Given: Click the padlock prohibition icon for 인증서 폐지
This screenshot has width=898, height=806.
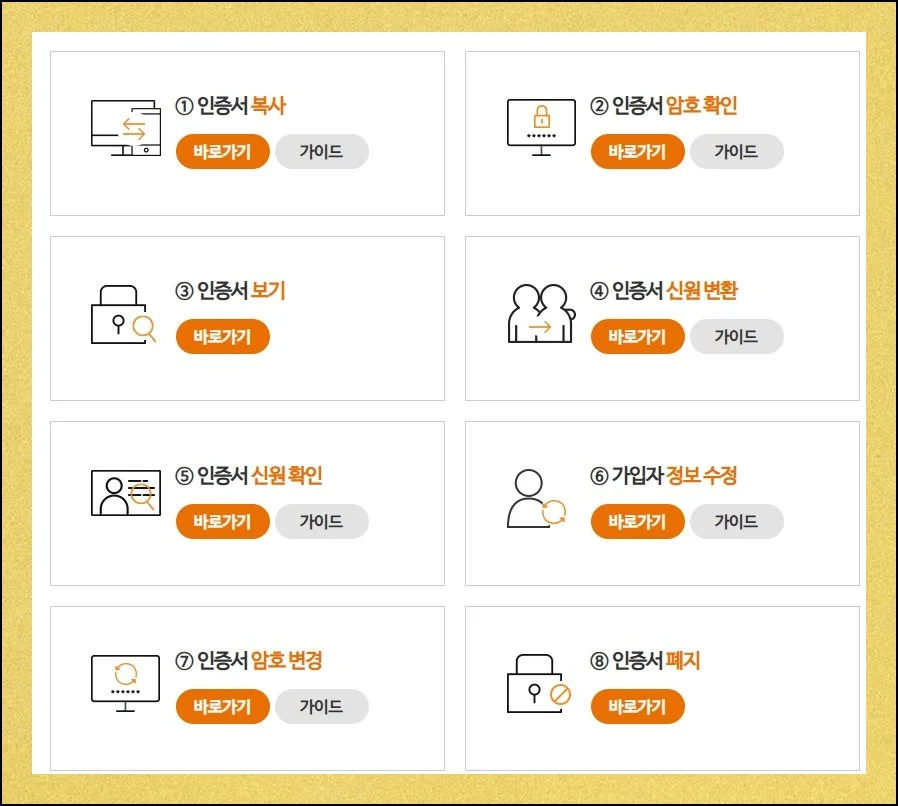Looking at the screenshot, I should pyautogui.click(x=537, y=685).
